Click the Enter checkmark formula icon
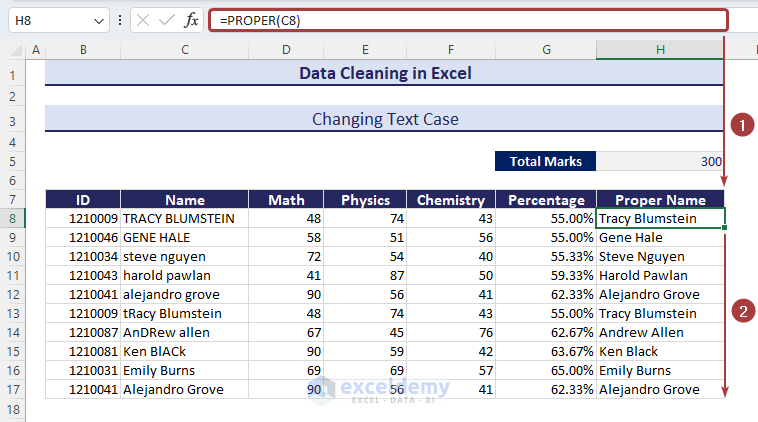This screenshot has height=422, width=758. point(167,20)
